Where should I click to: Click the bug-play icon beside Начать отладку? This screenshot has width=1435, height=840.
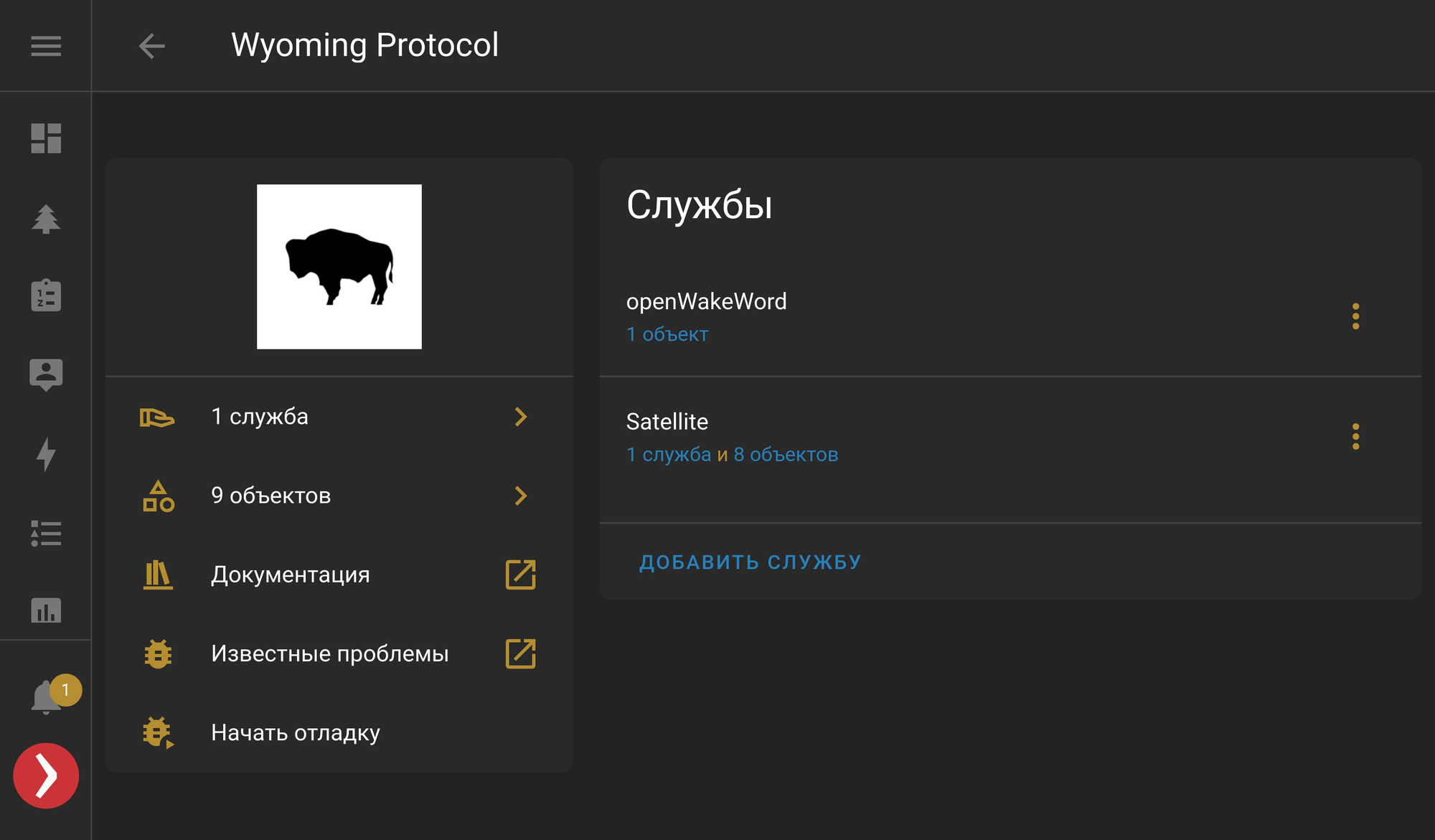pyautogui.click(x=159, y=732)
